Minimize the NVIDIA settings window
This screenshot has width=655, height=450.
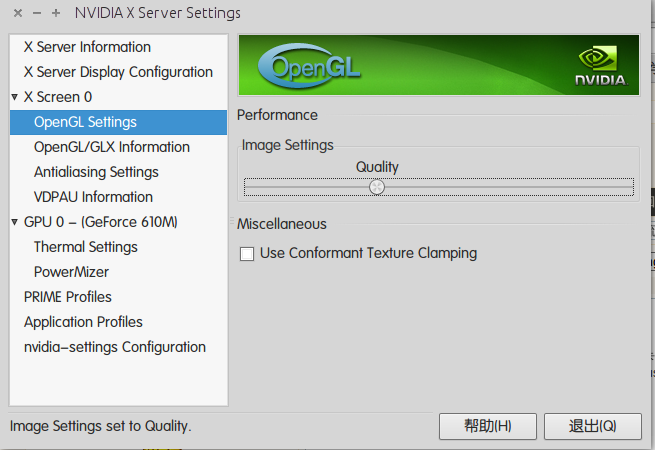pos(37,13)
